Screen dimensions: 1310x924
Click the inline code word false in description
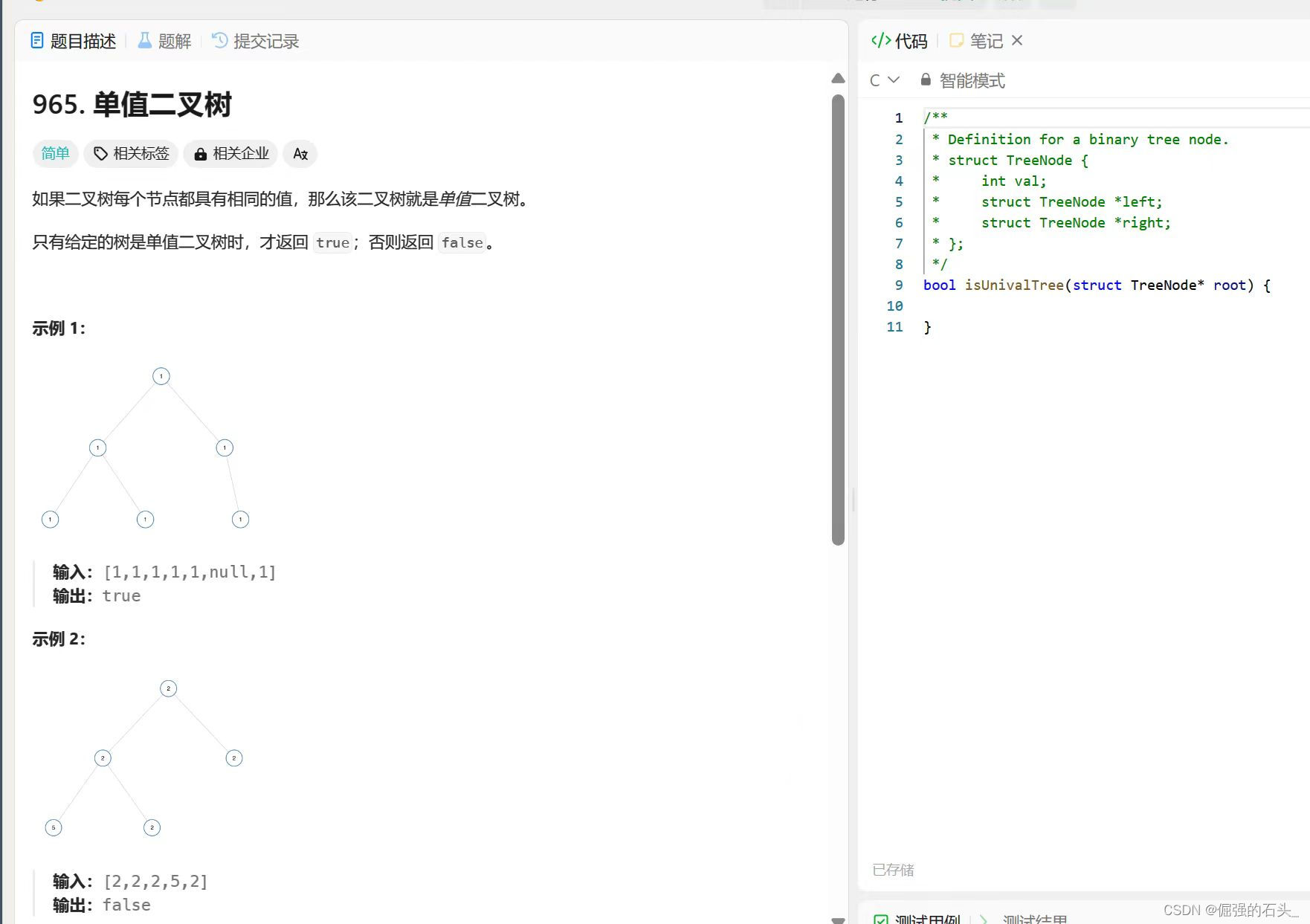[462, 242]
